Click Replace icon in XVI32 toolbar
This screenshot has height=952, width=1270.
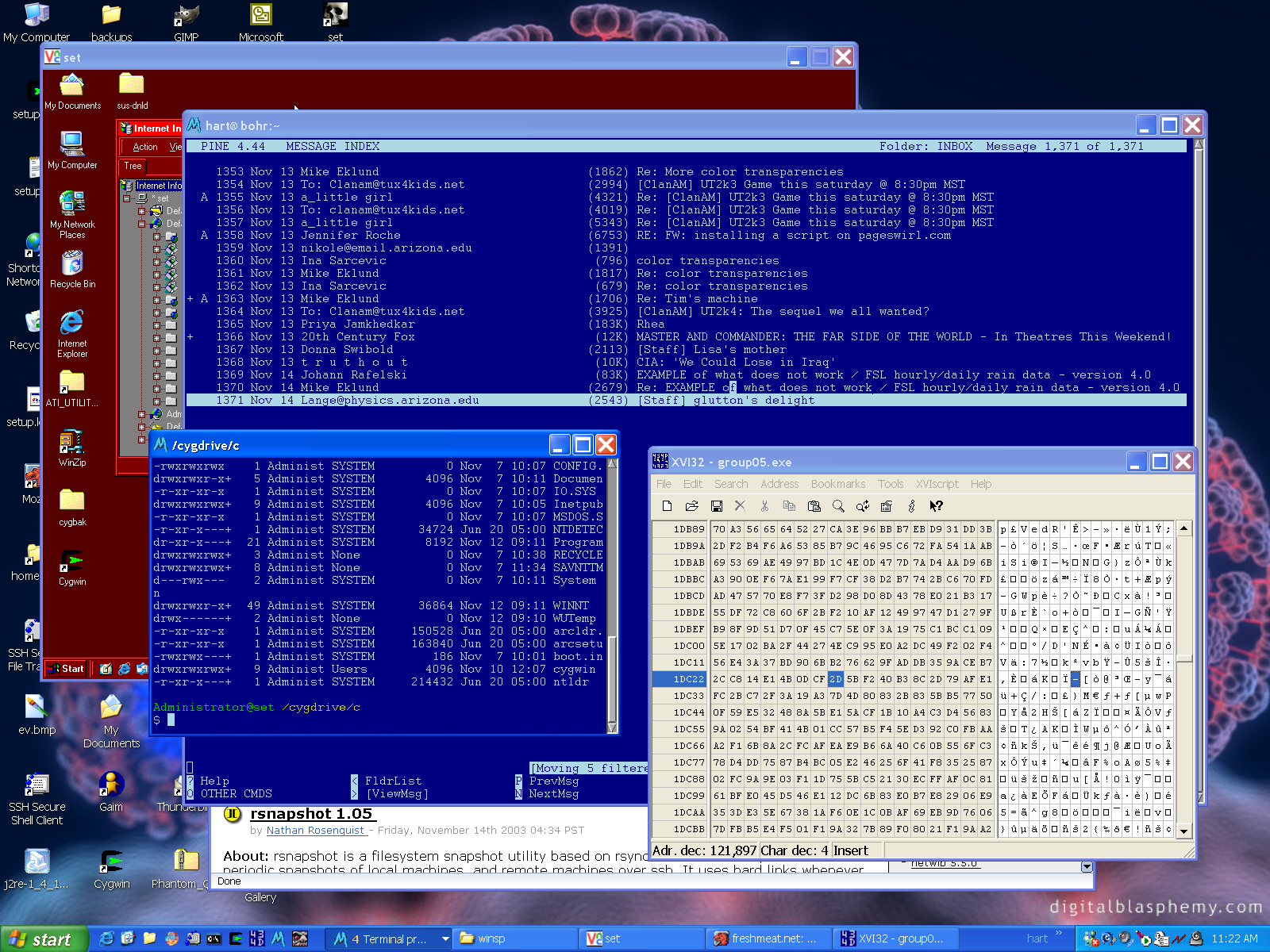[x=863, y=506]
